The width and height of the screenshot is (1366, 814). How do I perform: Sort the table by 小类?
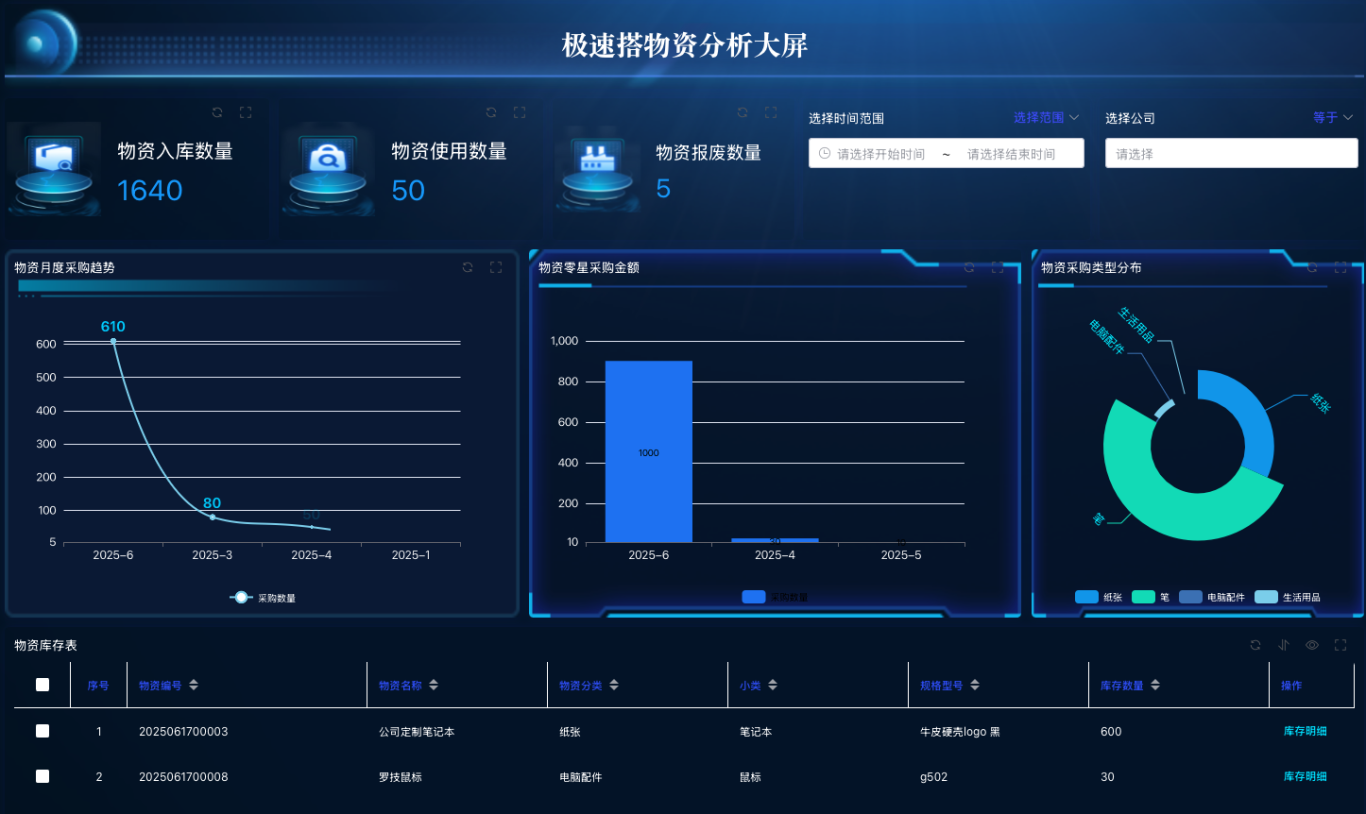click(x=773, y=685)
